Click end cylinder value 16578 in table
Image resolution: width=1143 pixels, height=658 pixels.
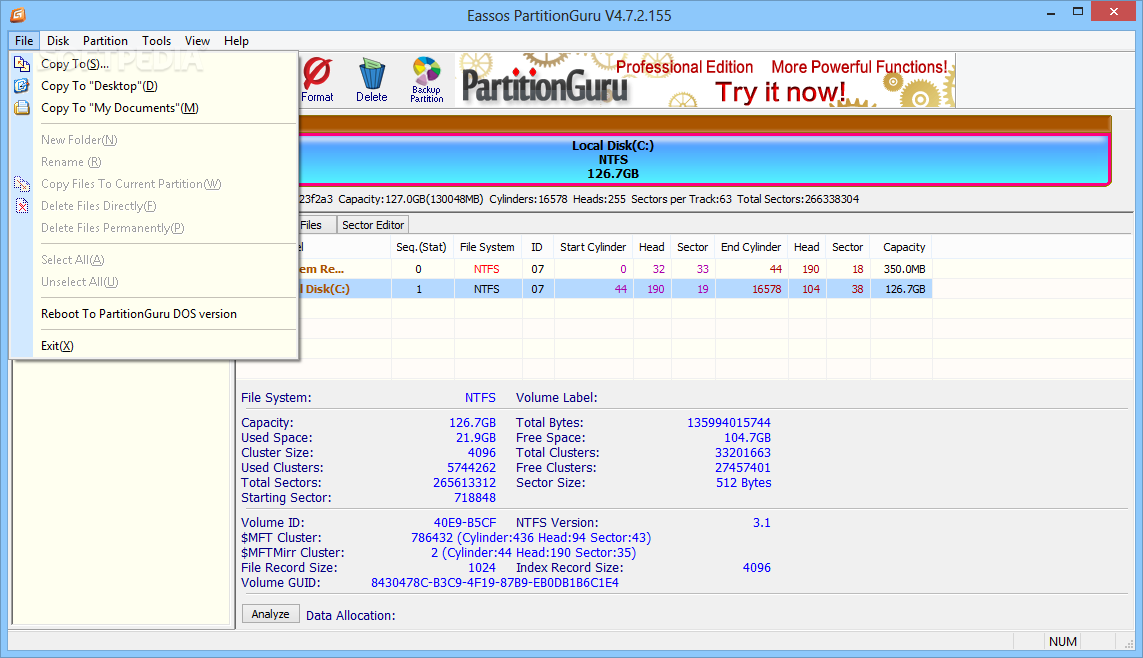tap(766, 289)
